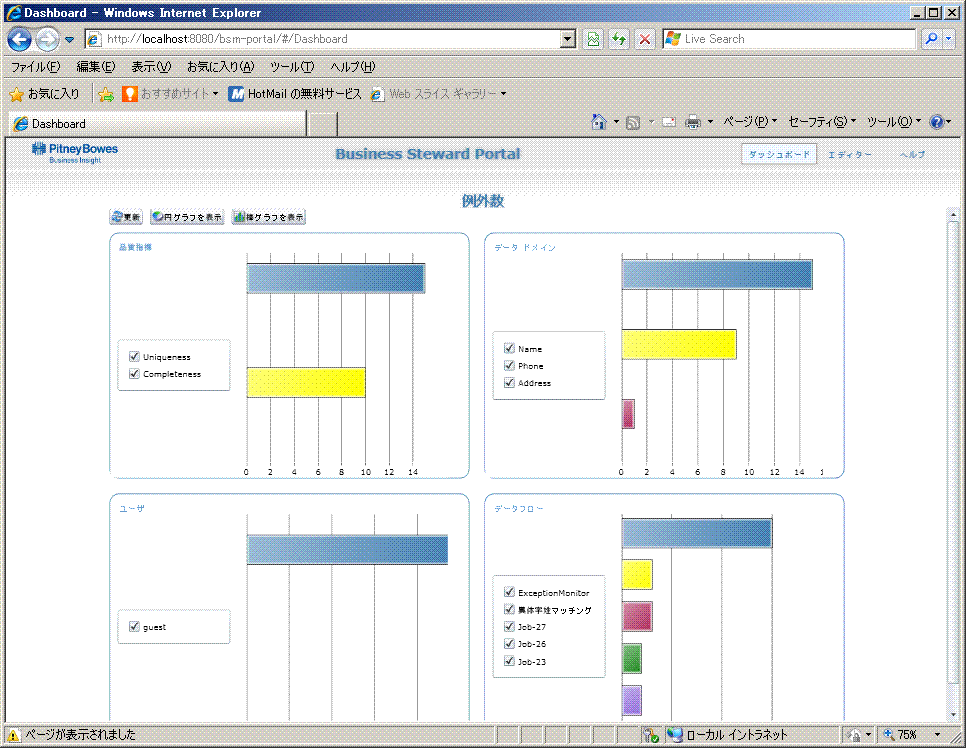The image size is (966, 748).
Task: Toggle the Phone checkbox
Action: [509, 366]
